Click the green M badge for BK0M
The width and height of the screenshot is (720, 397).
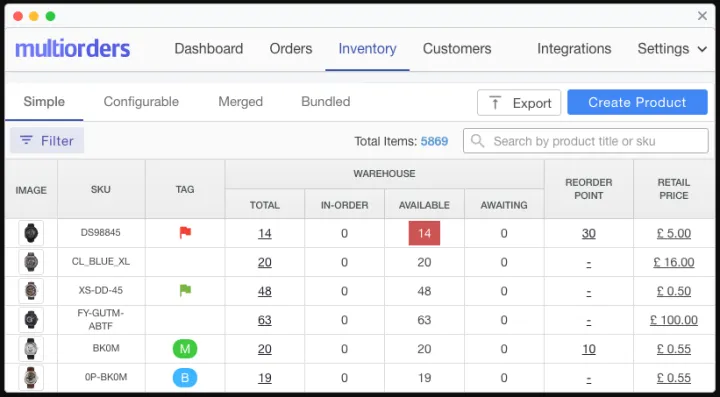point(185,349)
